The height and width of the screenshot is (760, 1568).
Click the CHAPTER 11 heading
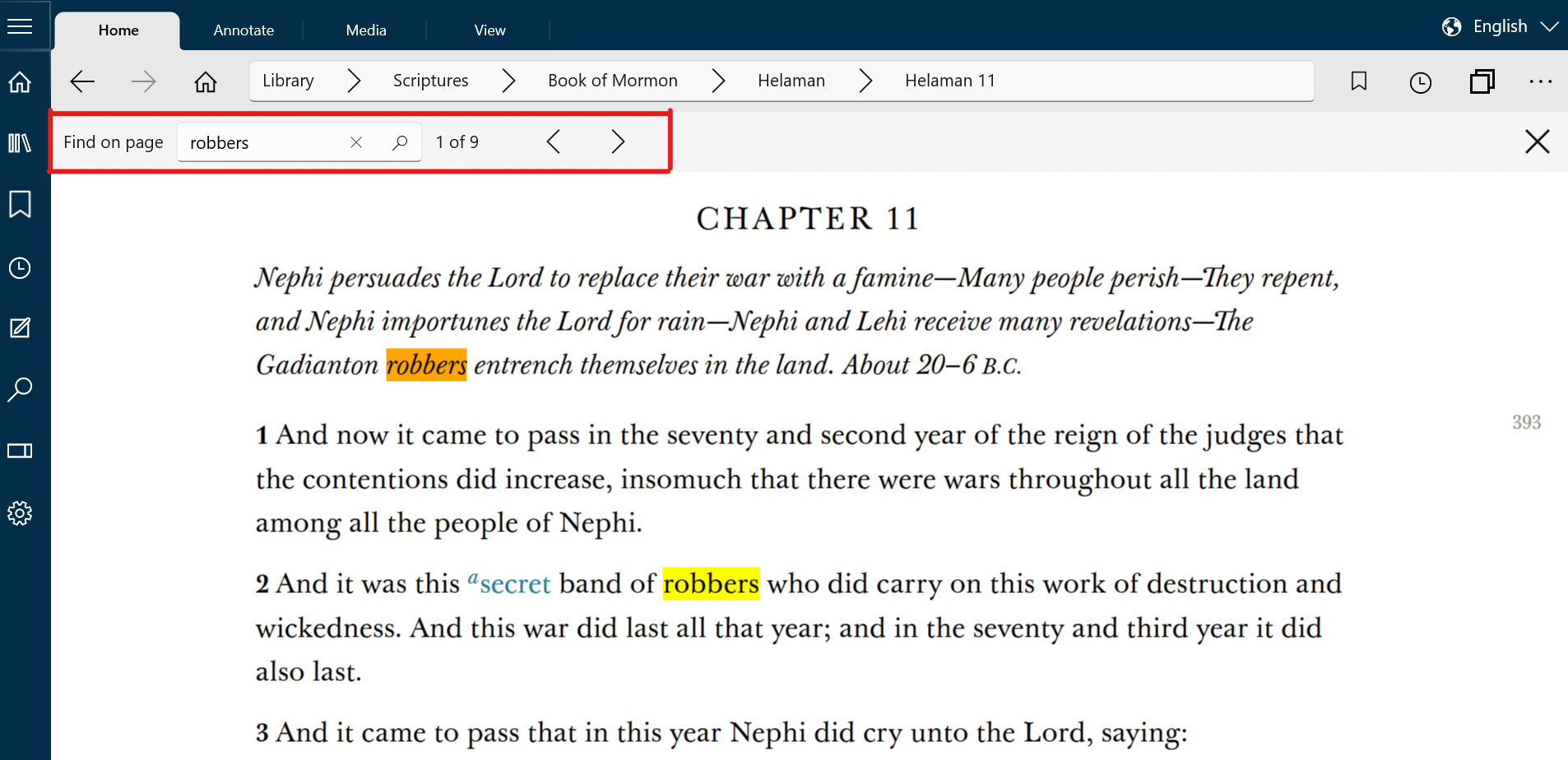click(x=808, y=219)
